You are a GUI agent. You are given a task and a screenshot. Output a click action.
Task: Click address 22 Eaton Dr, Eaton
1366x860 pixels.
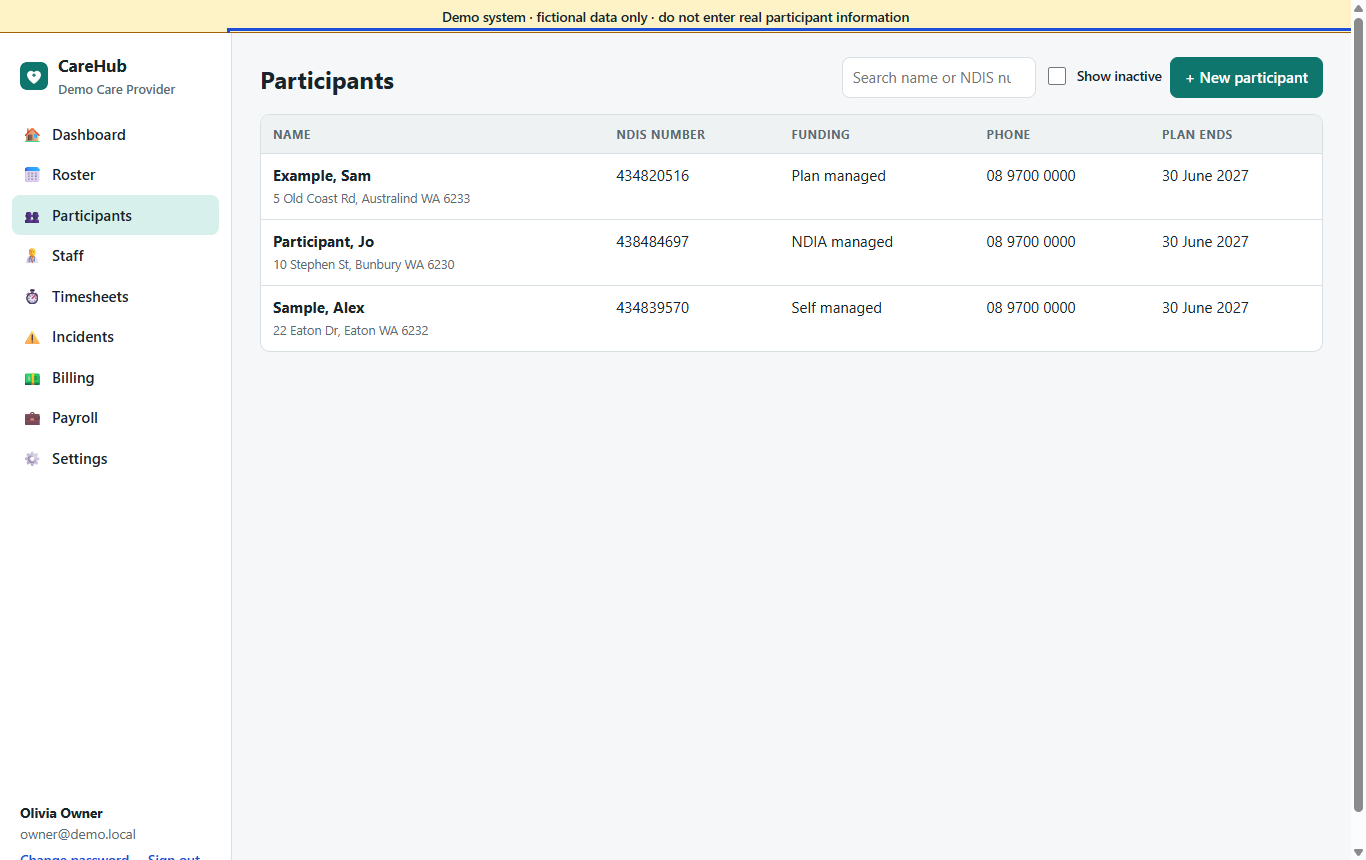[350, 331]
